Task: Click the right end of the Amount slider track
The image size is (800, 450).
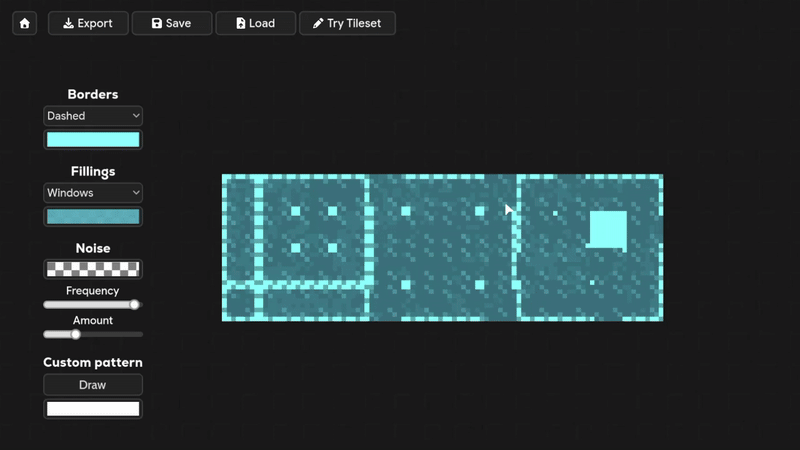Action: tap(140, 334)
